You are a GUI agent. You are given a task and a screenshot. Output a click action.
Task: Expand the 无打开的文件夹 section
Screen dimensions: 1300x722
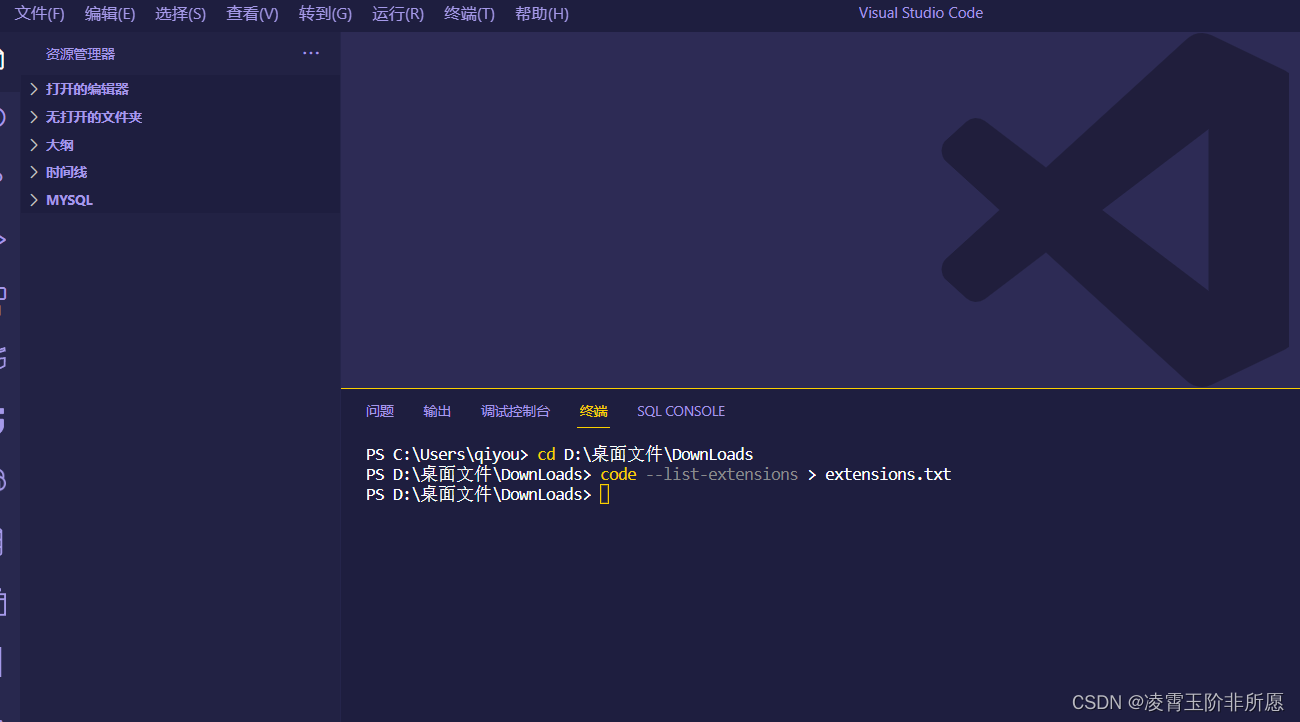coord(181,117)
